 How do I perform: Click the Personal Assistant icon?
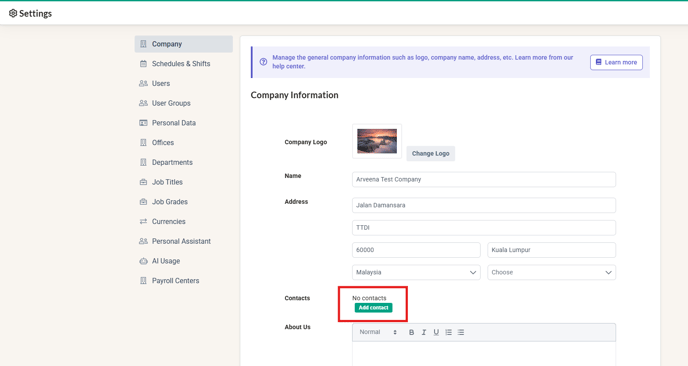[143, 241]
